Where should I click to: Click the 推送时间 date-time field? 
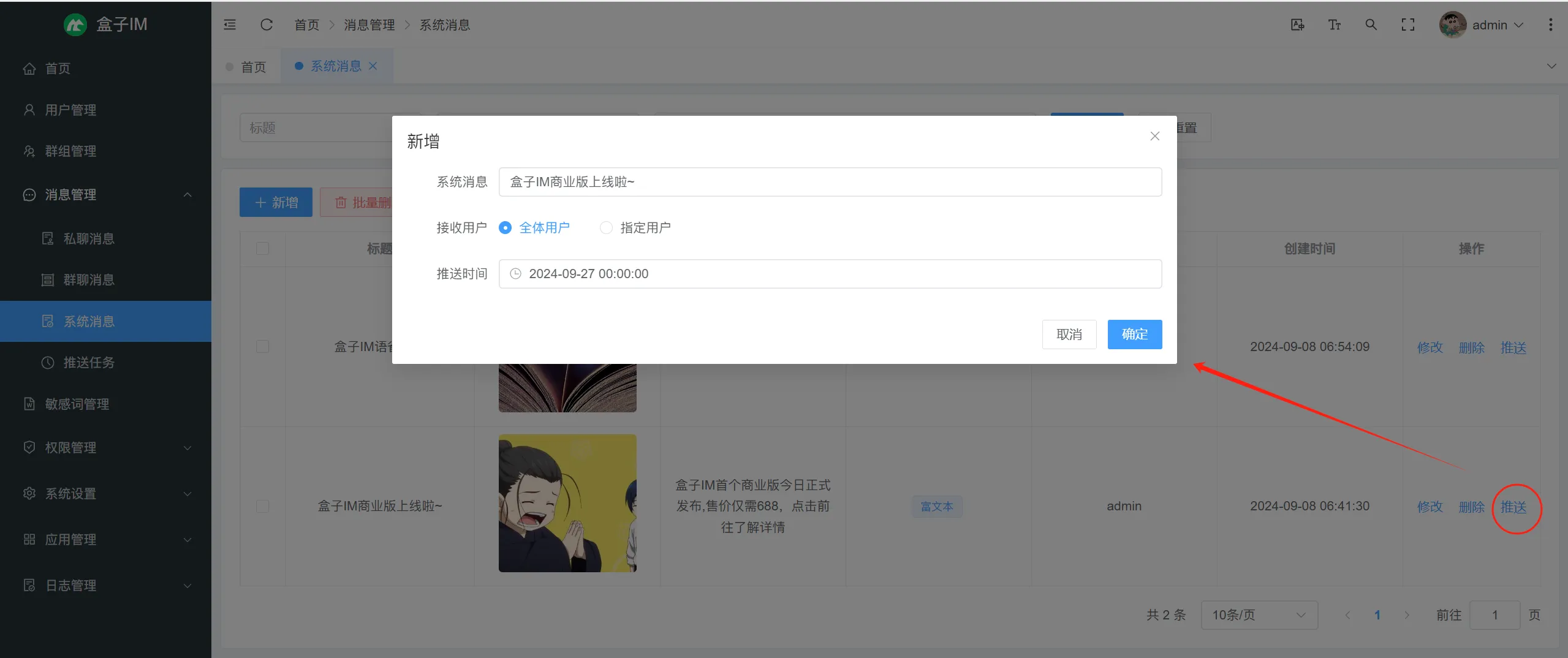[x=830, y=274]
